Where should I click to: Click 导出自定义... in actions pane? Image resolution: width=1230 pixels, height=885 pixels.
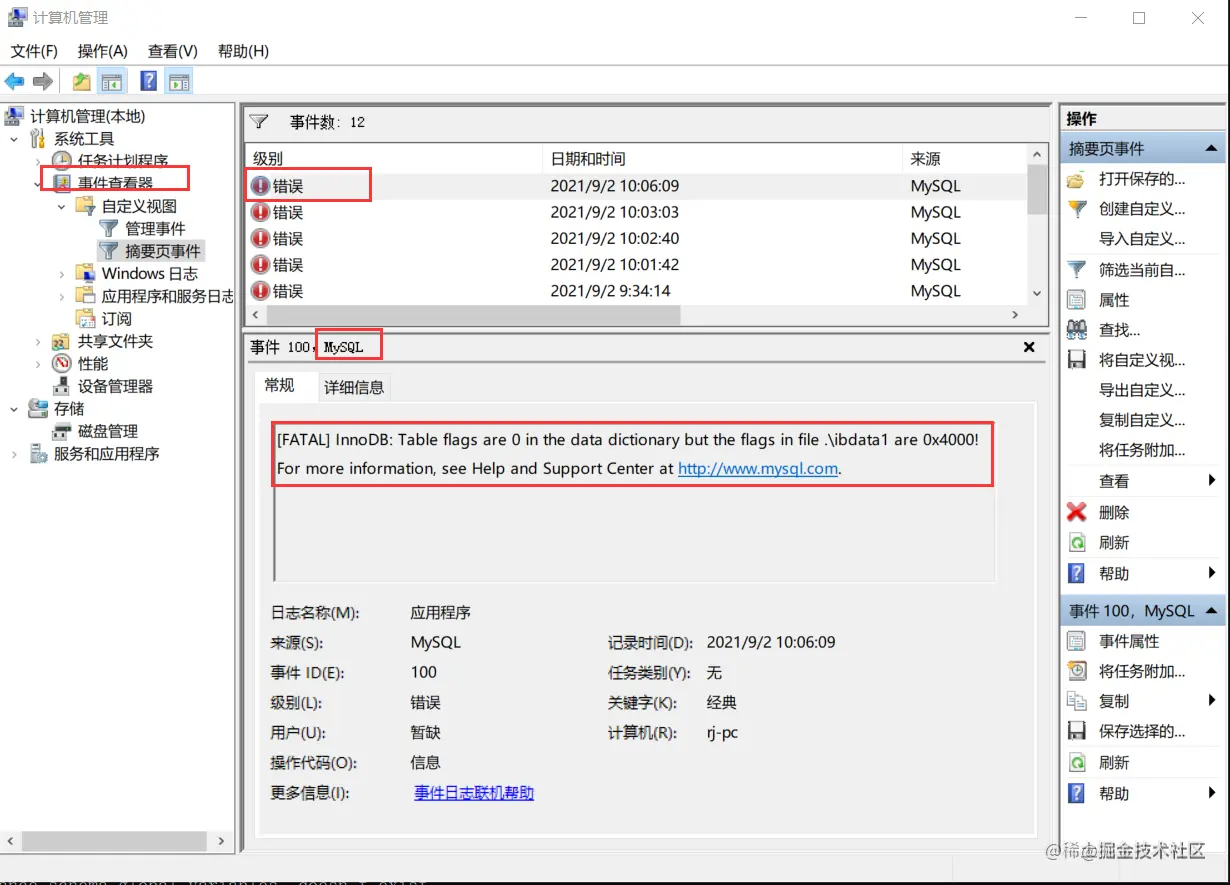(x=1142, y=390)
